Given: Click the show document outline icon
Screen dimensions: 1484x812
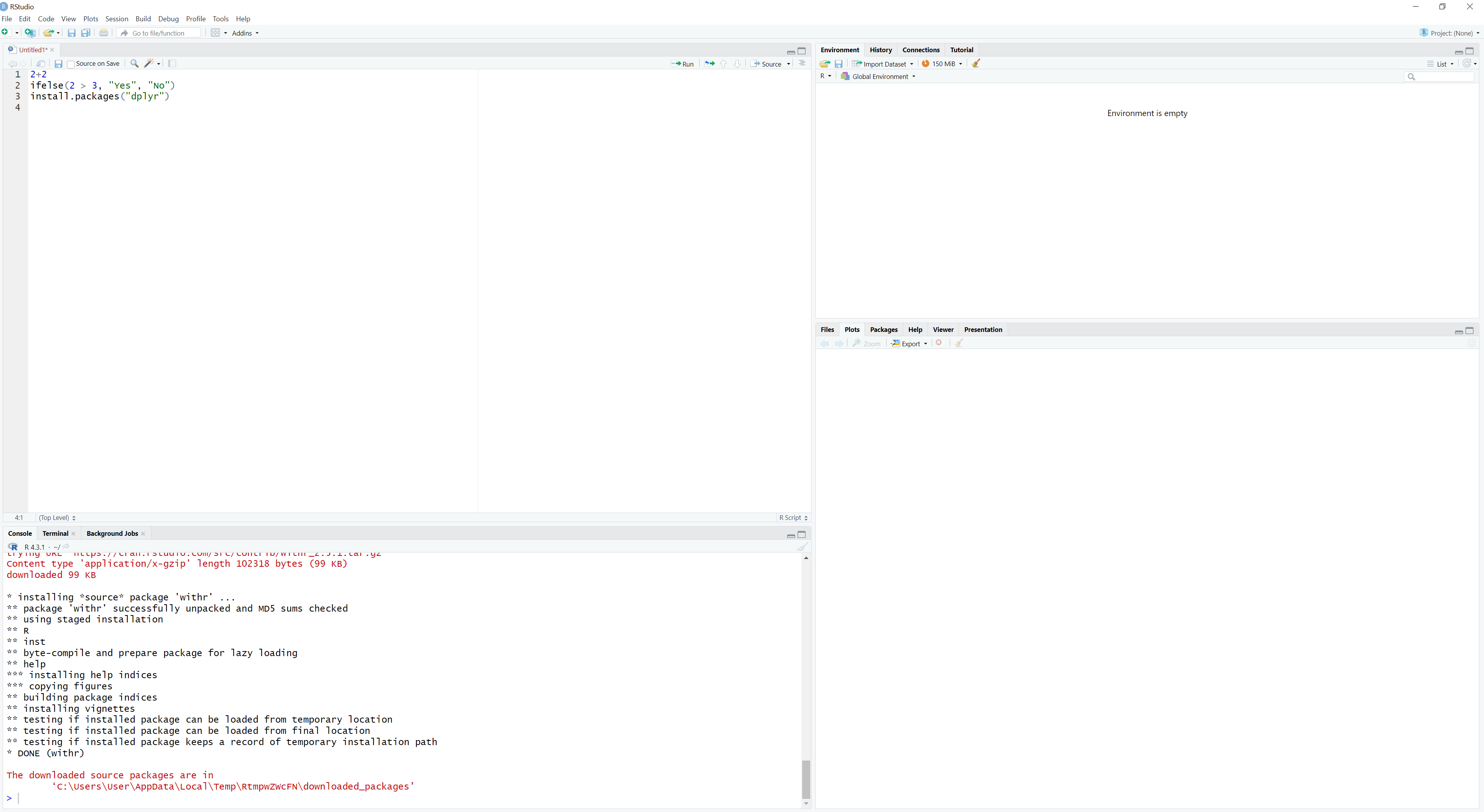Looking at the screenshot, I should pyautogui.click(x=802, y=63).
